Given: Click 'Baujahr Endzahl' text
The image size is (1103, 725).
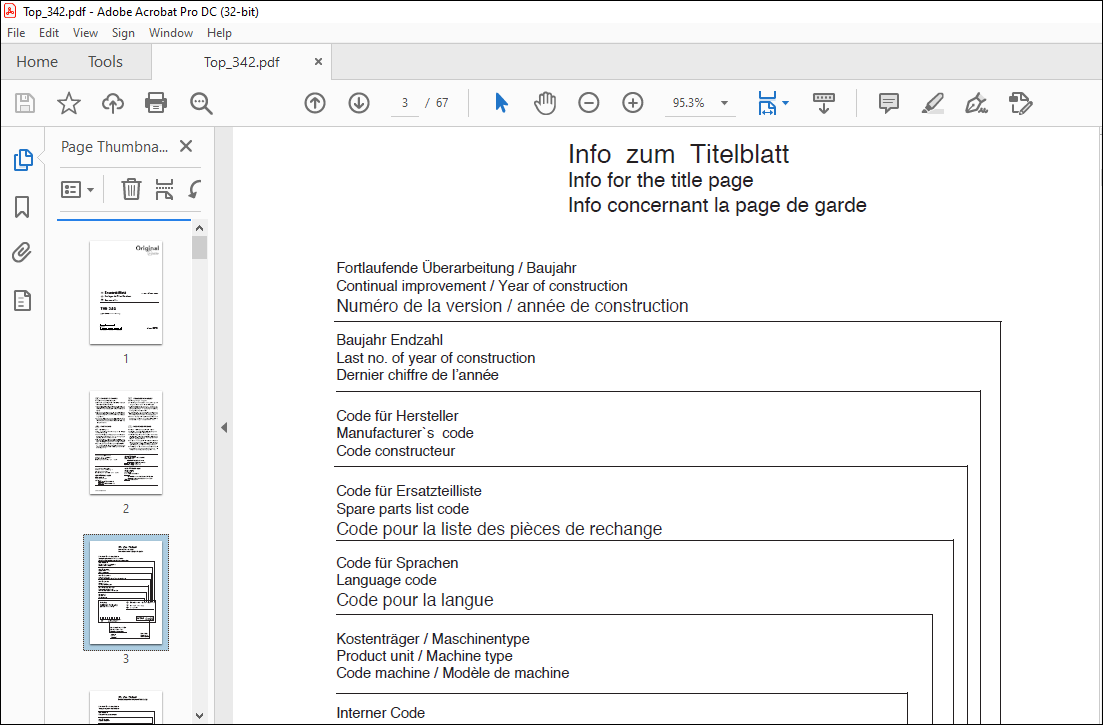Looking at the screenshot, I should [390, 340].
